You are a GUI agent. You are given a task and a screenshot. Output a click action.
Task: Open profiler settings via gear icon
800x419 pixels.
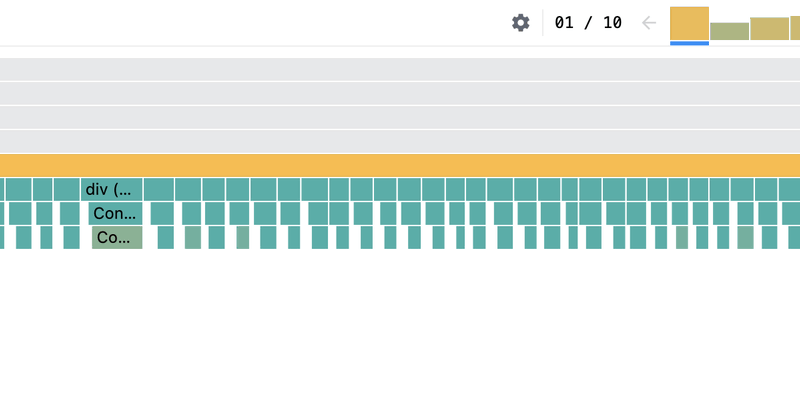point(520,23)
